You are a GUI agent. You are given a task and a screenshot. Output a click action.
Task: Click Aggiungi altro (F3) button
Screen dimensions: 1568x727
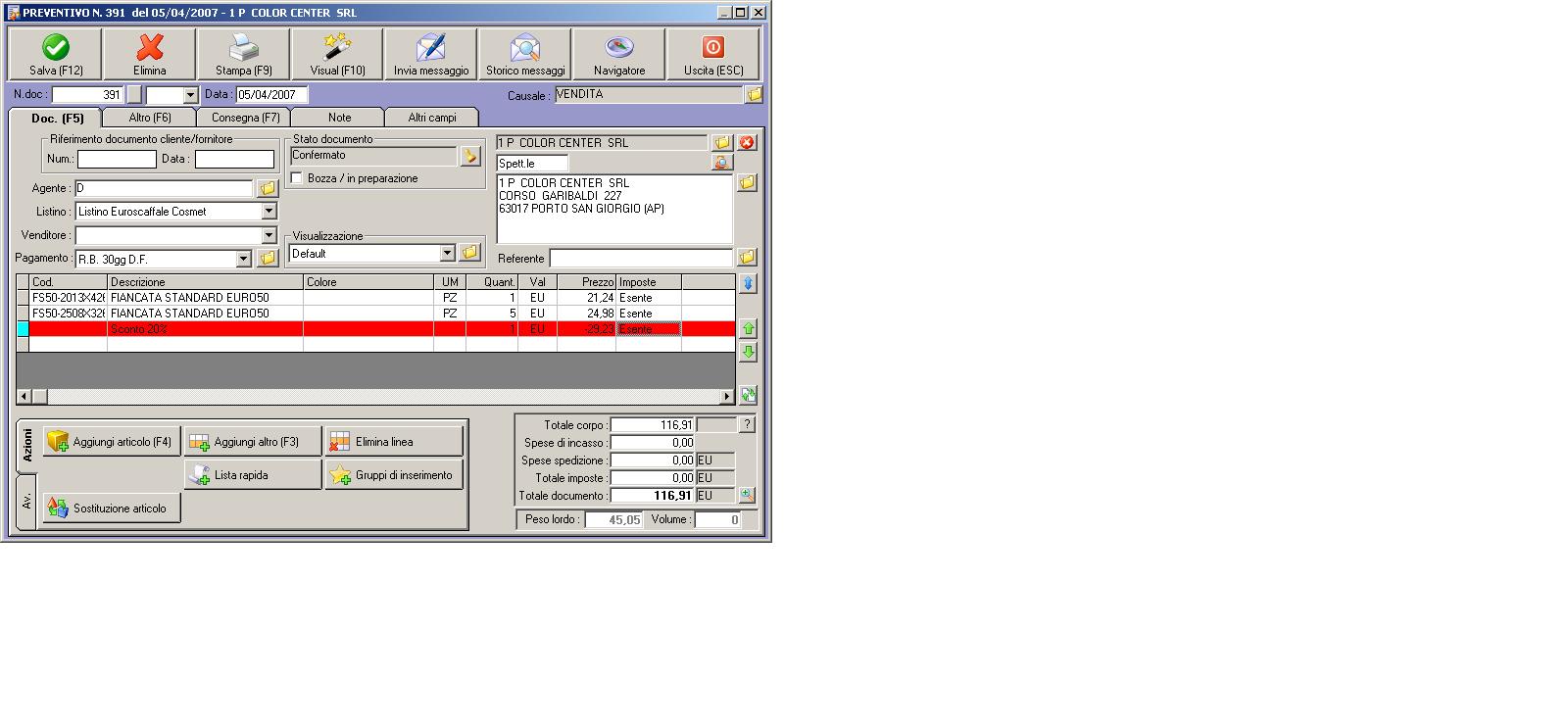(253, 442)
